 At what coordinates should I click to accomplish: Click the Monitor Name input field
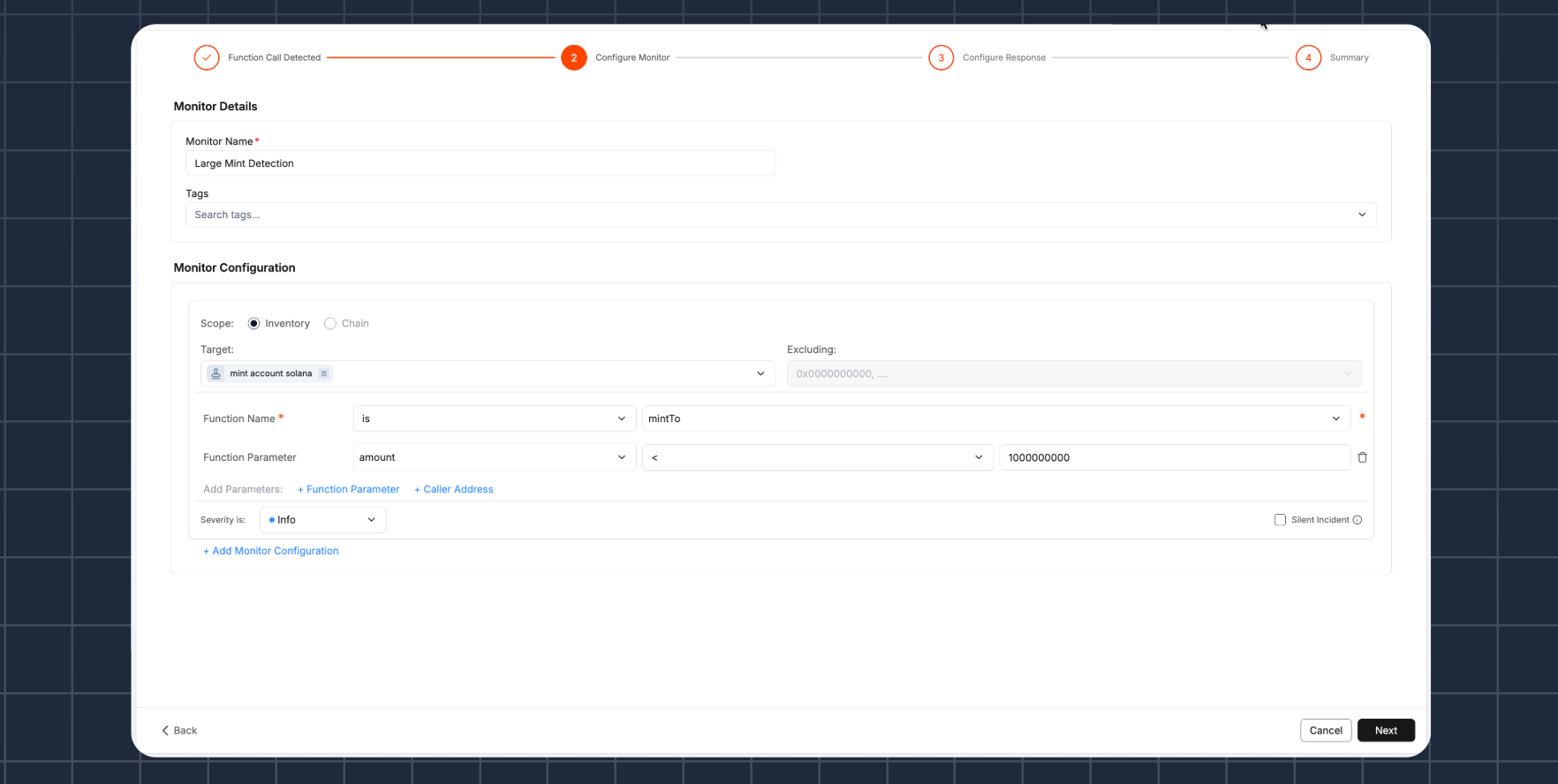point(480,163)
